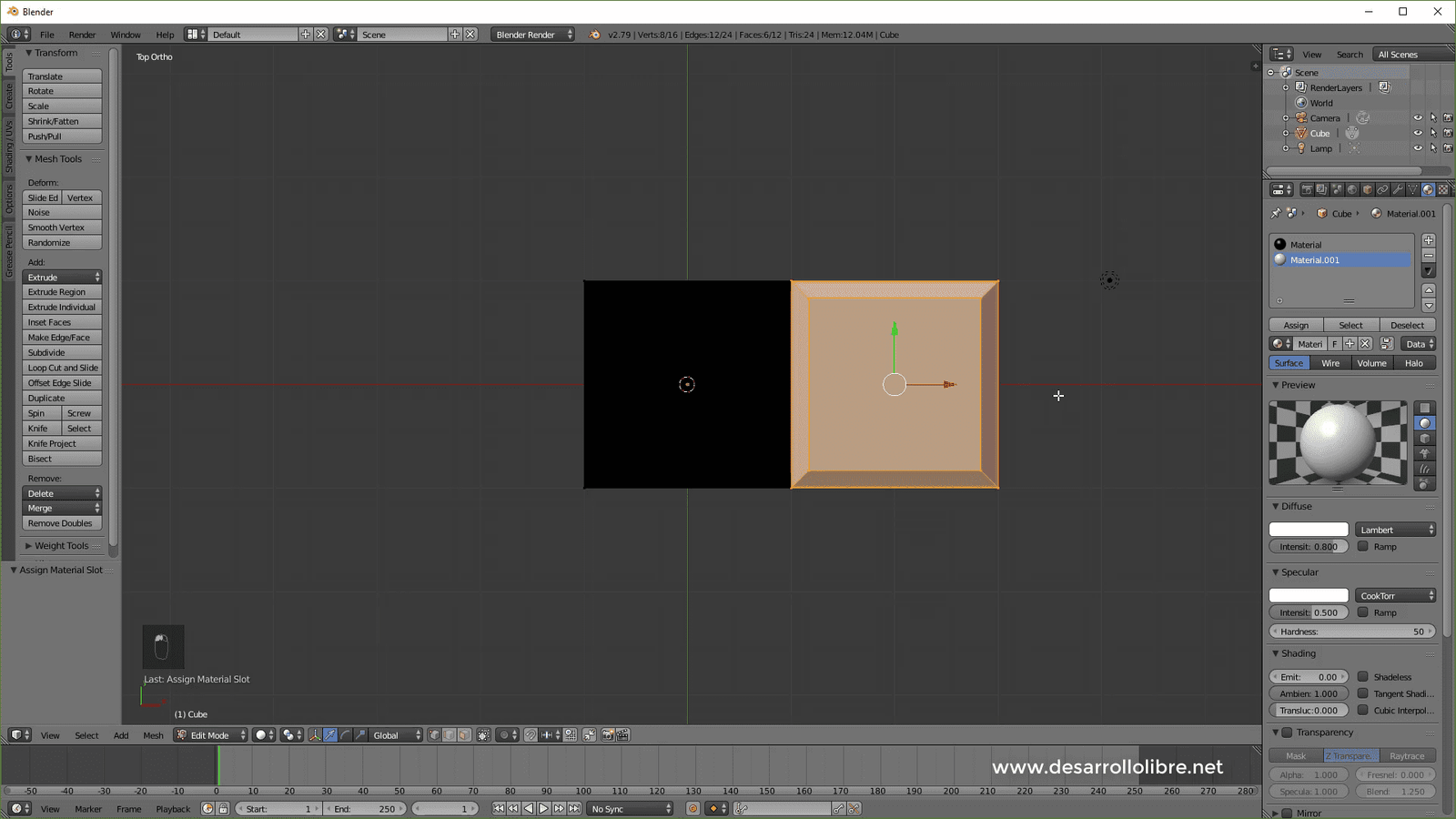Open the Mesh menu in 3D view header

pos(153,735)
